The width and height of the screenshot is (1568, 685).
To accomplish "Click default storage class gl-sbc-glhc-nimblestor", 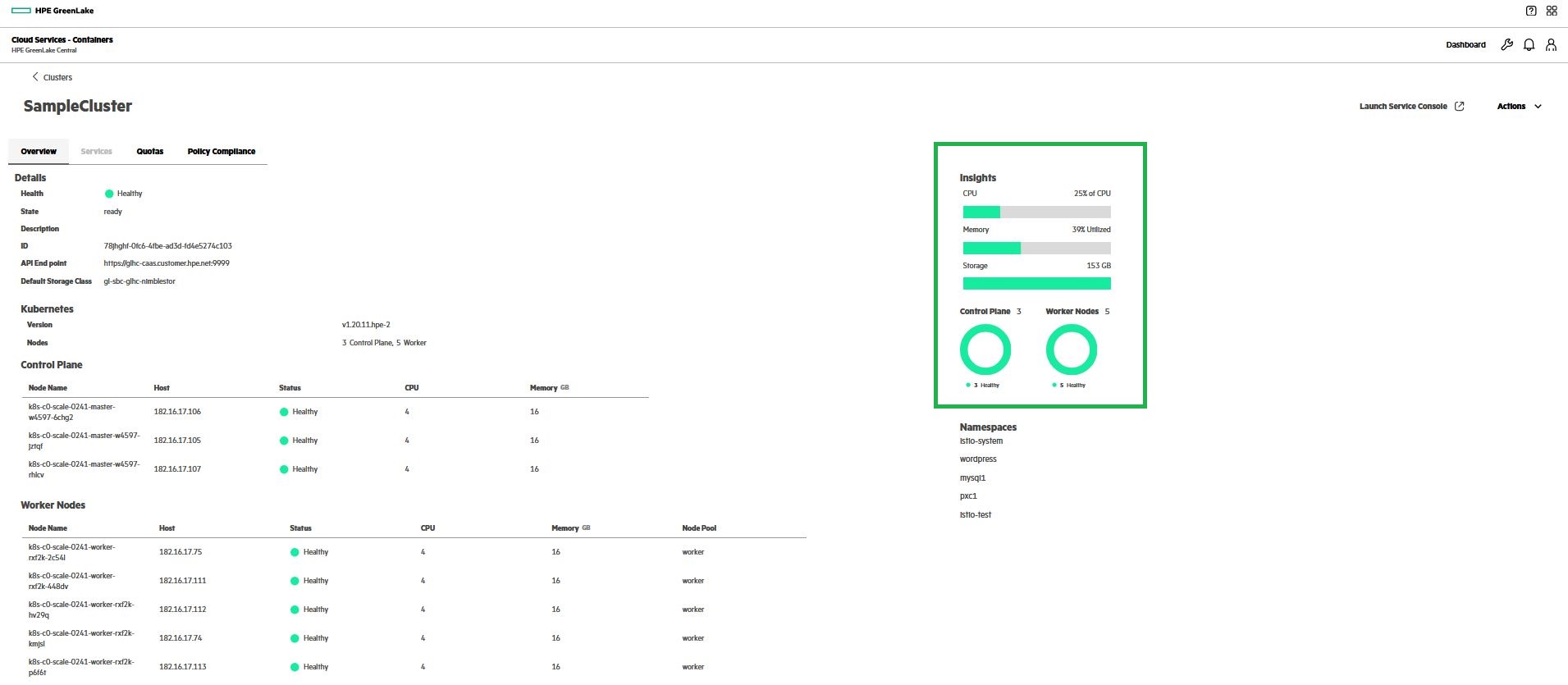I will click(139, 281).
